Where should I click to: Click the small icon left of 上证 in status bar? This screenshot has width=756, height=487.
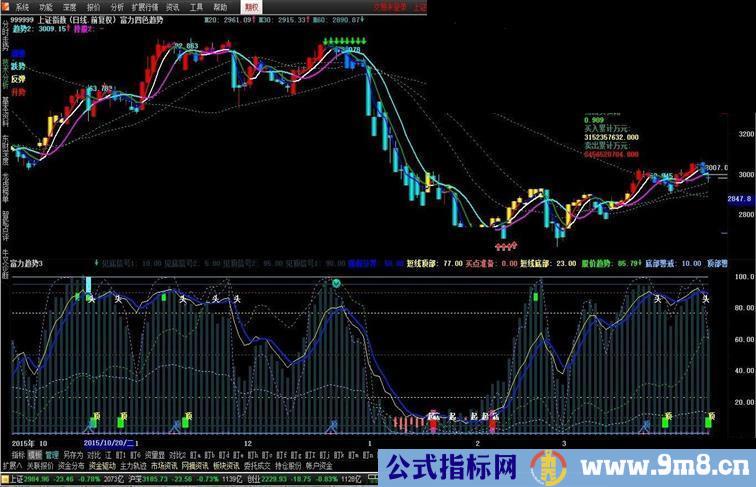[4, 478]
